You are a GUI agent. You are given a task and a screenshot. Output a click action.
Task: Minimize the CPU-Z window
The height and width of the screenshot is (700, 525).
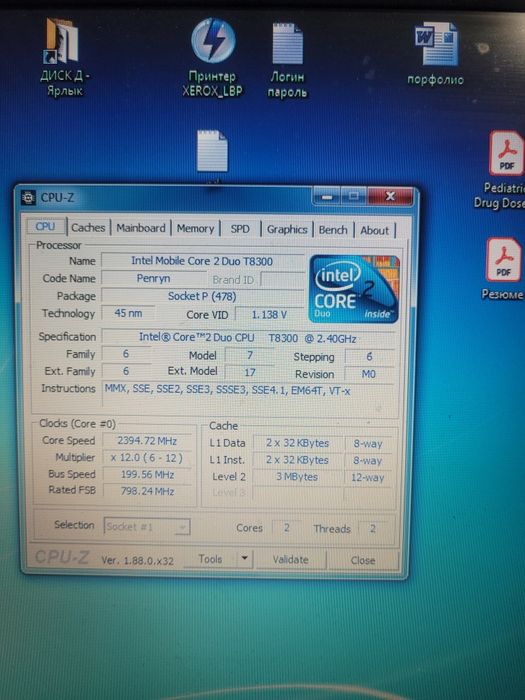pyautogui.click(x=327, y=196)
